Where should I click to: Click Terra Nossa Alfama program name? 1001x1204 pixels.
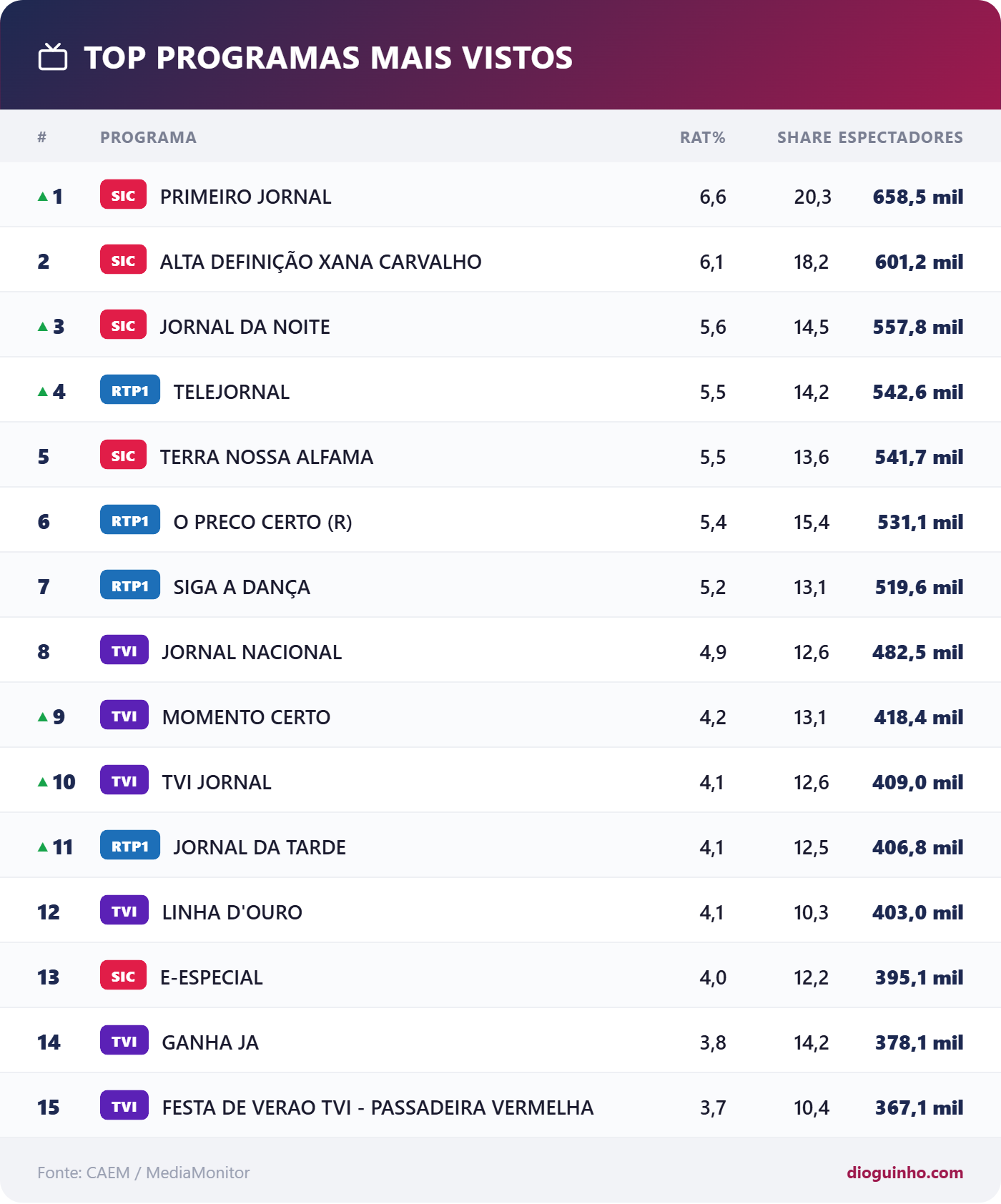click(x=266, y=457)
